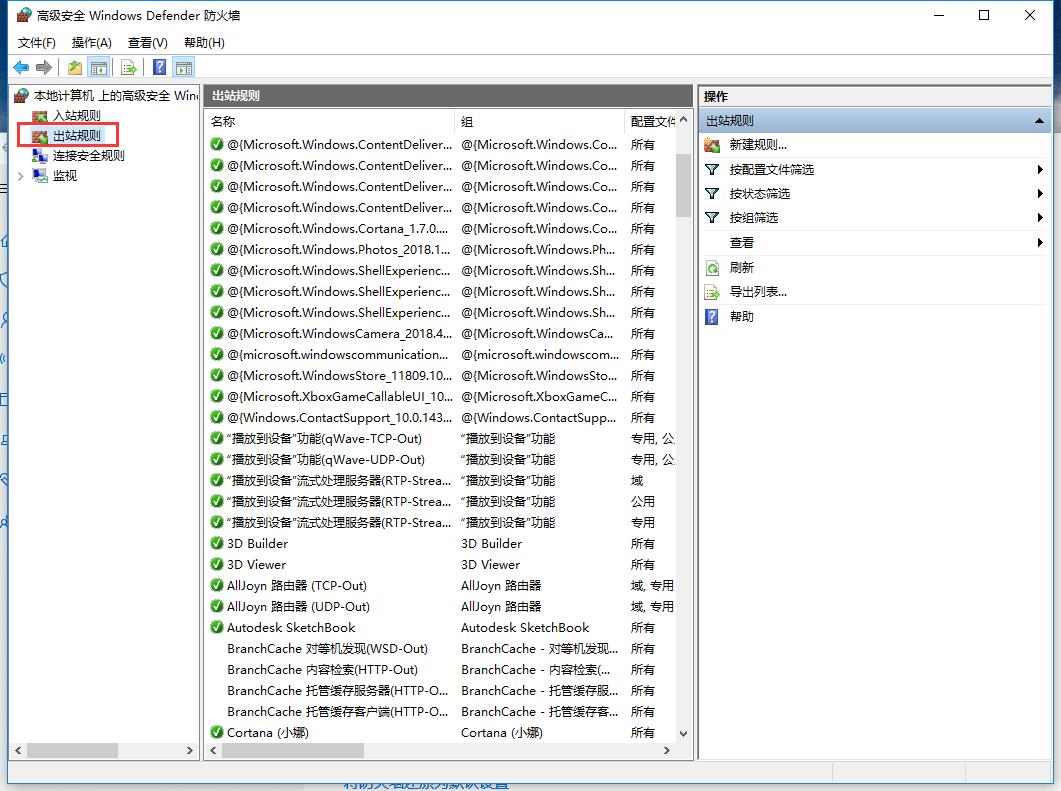Viewport: 1061px width, 791px height.
Task: Sort rules by the 组 column header
Action: point(540,122)
